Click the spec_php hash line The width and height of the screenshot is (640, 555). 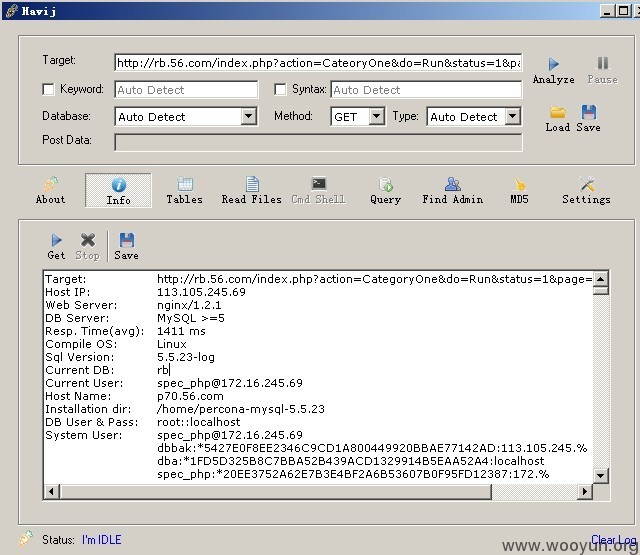coord(353,474)
